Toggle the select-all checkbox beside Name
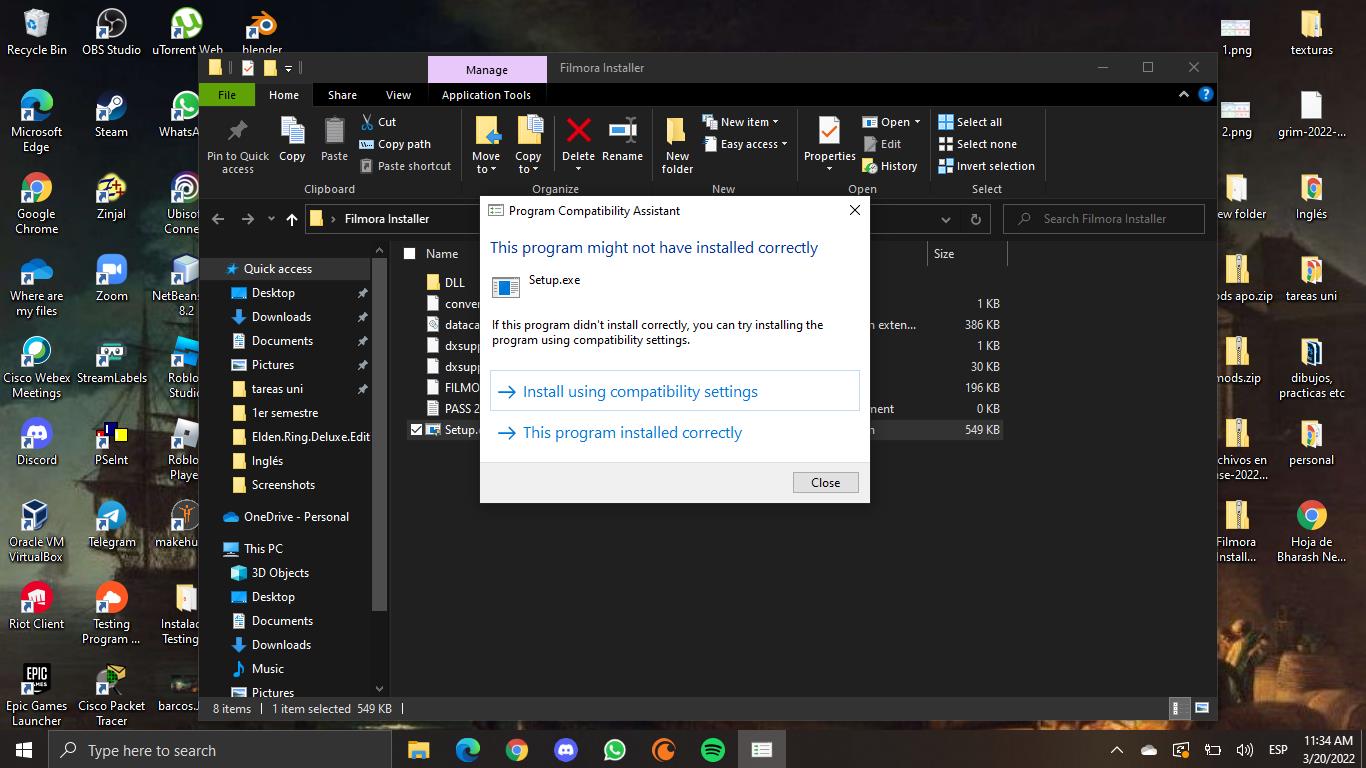Screen dimensions: 1366x768 [x=409, y=254]
